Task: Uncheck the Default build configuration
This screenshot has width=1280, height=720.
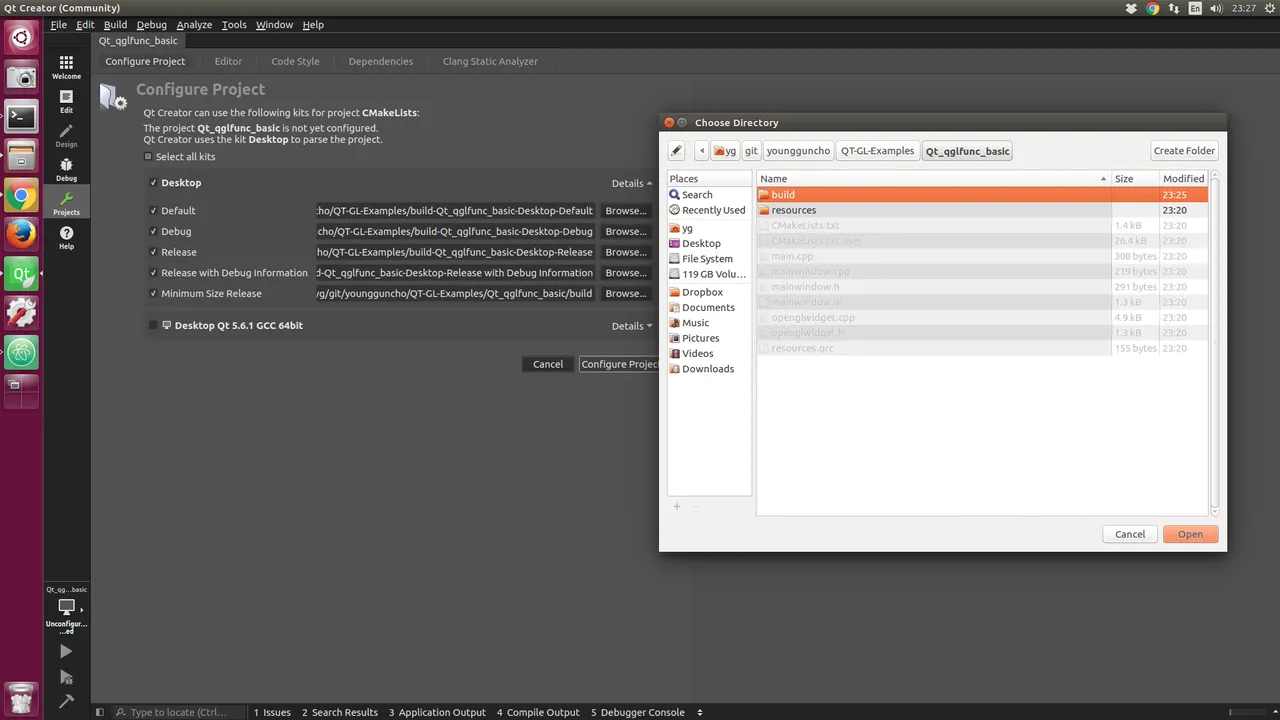Action: (153, 211)
